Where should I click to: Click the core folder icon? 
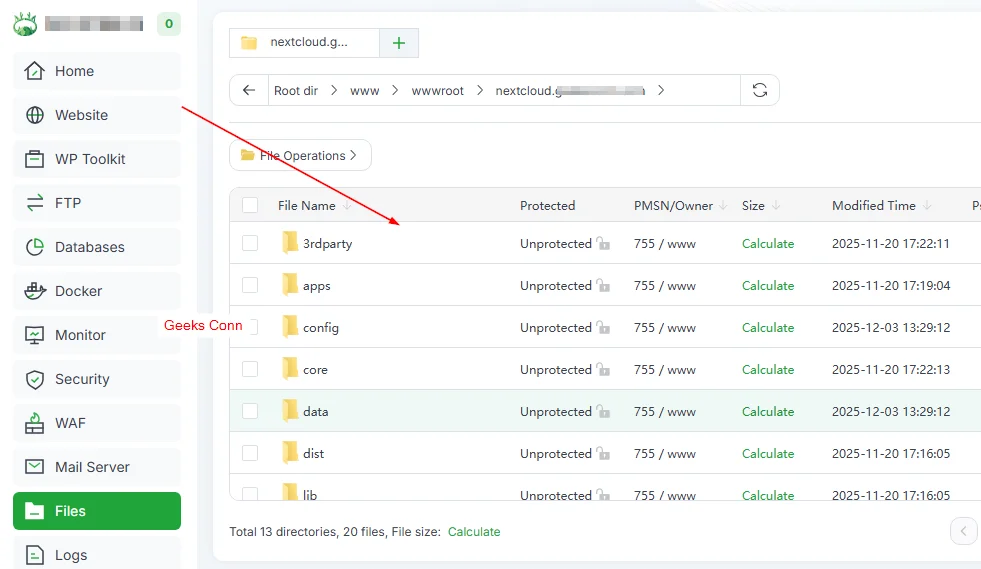click(x=289, y=369)
